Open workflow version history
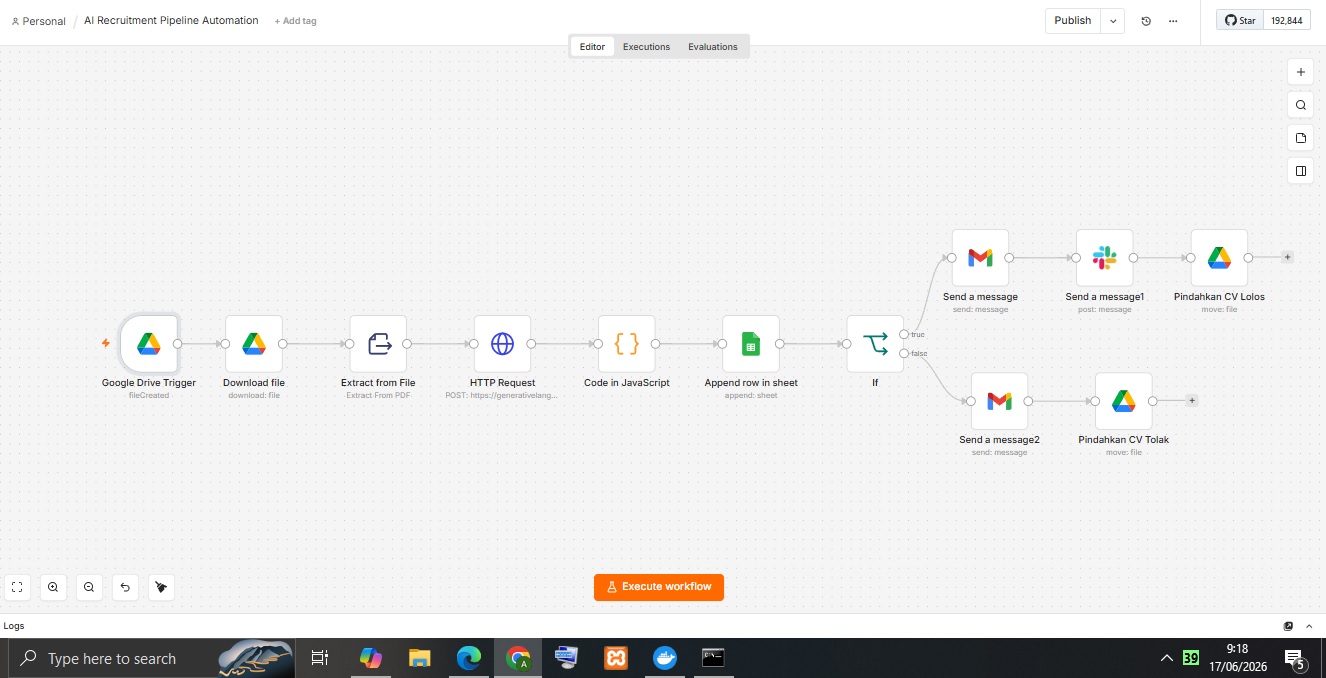1326x678 pixels. click(x=1146, y=20)
